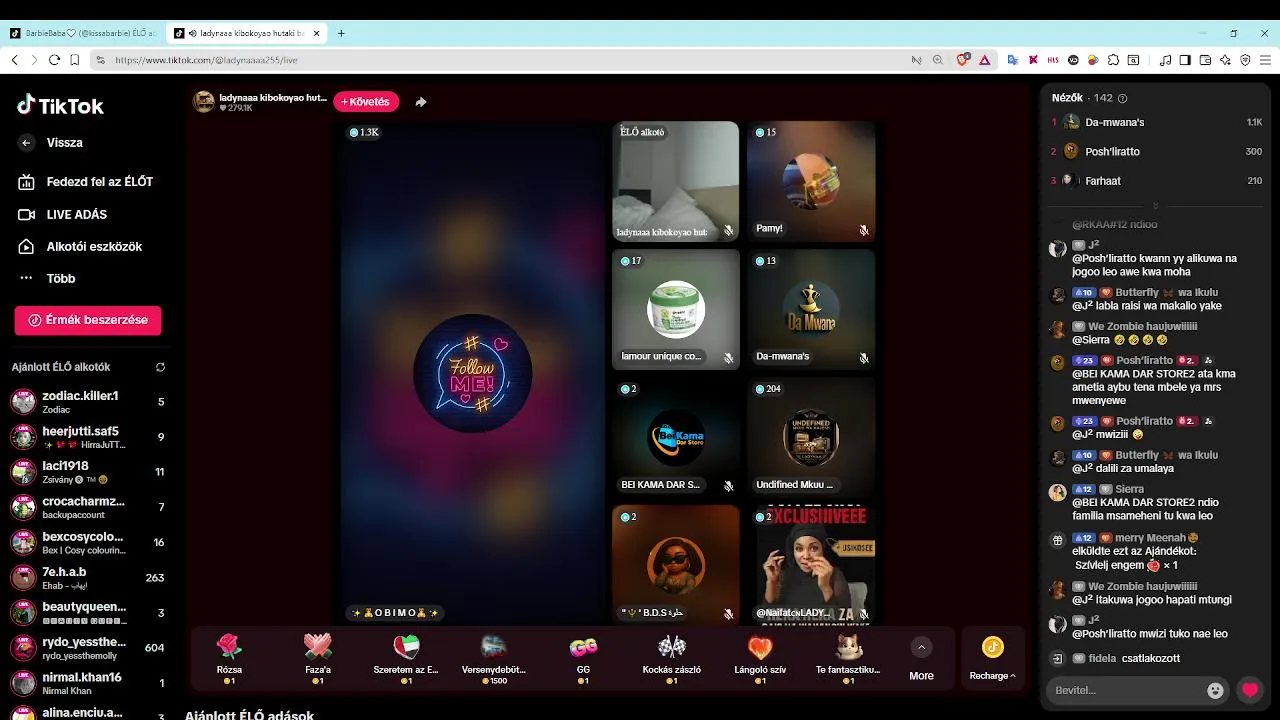Open Brave Rewards triangle icon
The height and width of the screenshot is (720, 1280).
point(984,60)
